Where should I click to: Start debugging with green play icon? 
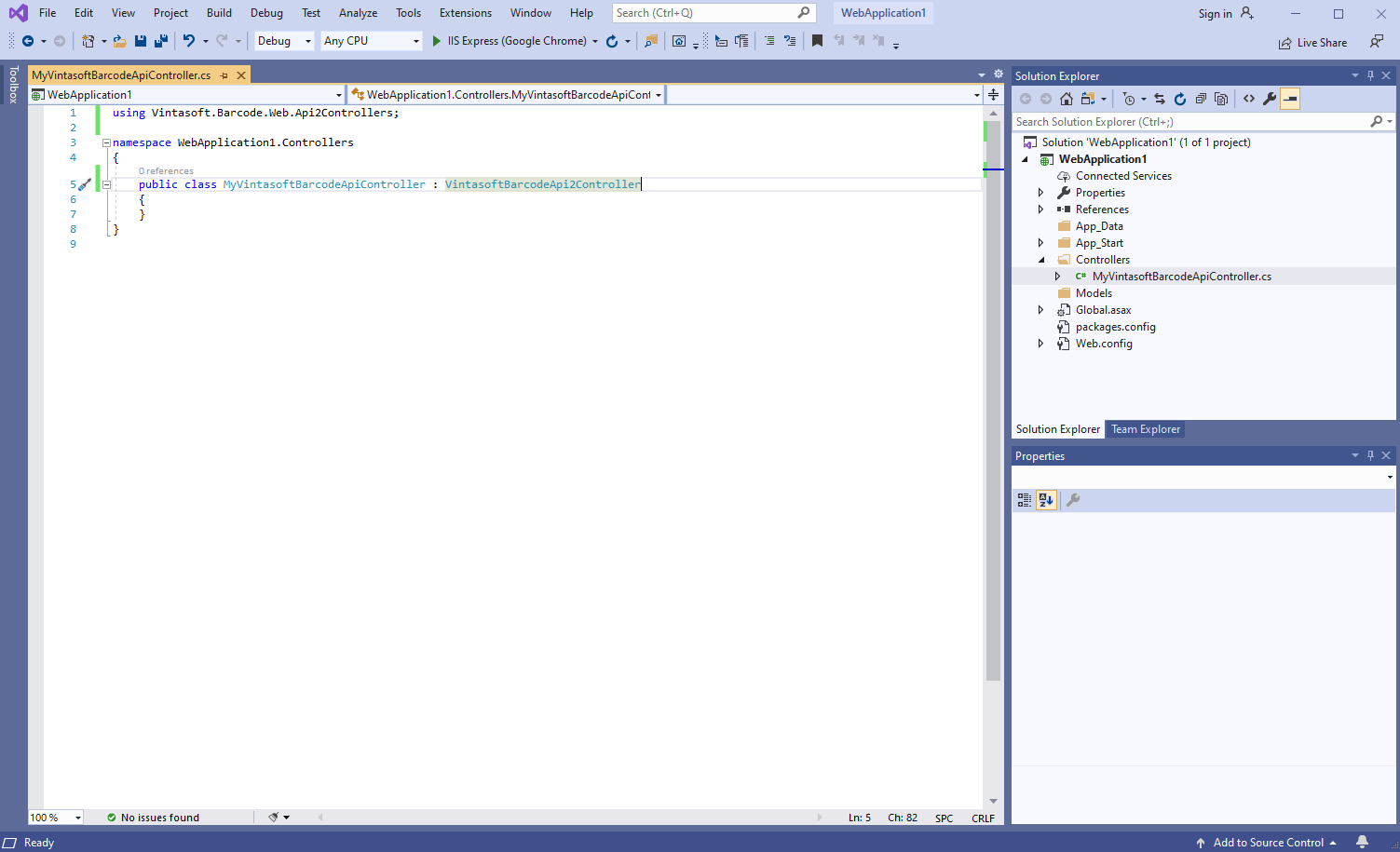point(436,41)
